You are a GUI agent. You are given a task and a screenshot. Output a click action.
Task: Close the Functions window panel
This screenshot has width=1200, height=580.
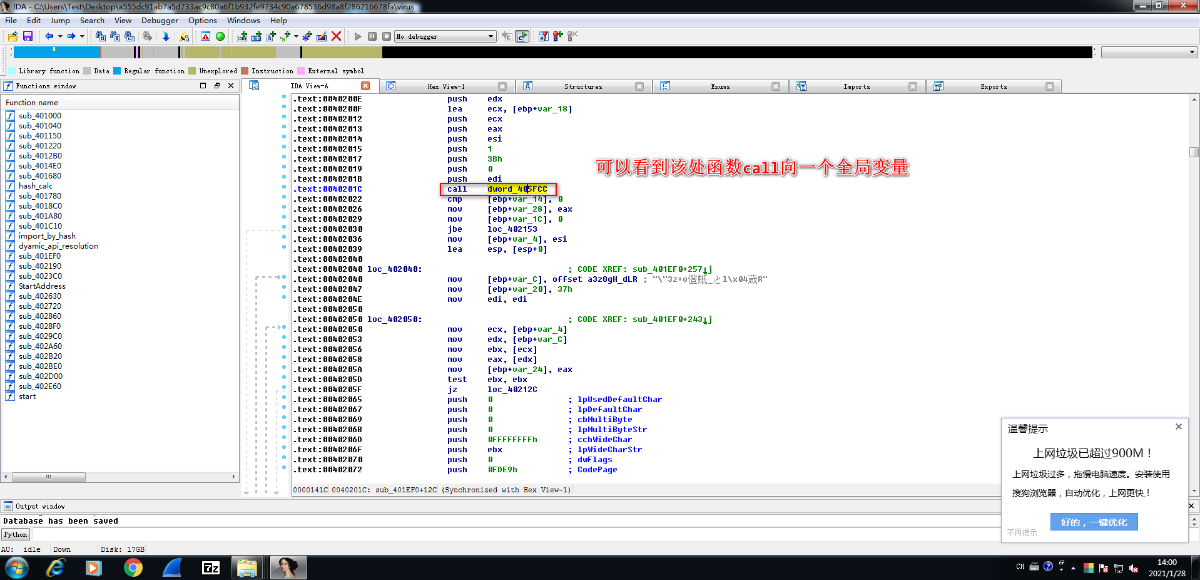pyautogui.click(x=229, y=87)
